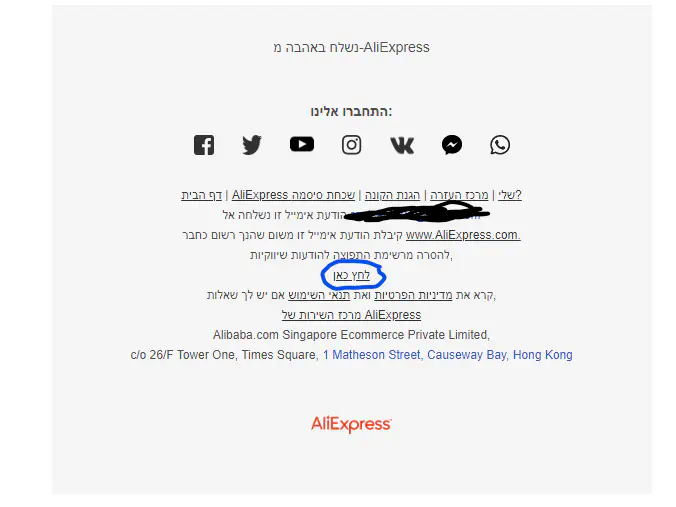Click the circled לחץ כאן unsubscribe link
Image resolution: width=676 pixels, height=507 pixels.
[x=351, y=275]
